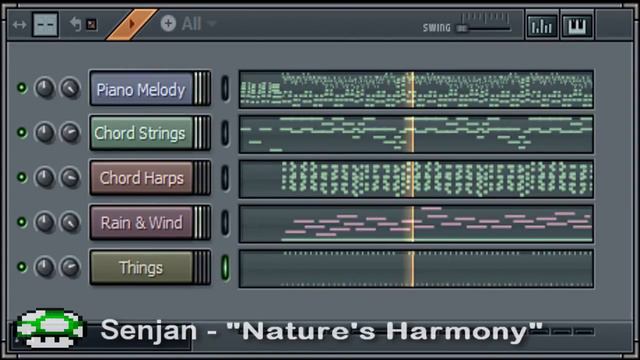Click the green mushroom logo
This screenshot has height=360, width=640.
pyautogui.click(x=50, y=329)
